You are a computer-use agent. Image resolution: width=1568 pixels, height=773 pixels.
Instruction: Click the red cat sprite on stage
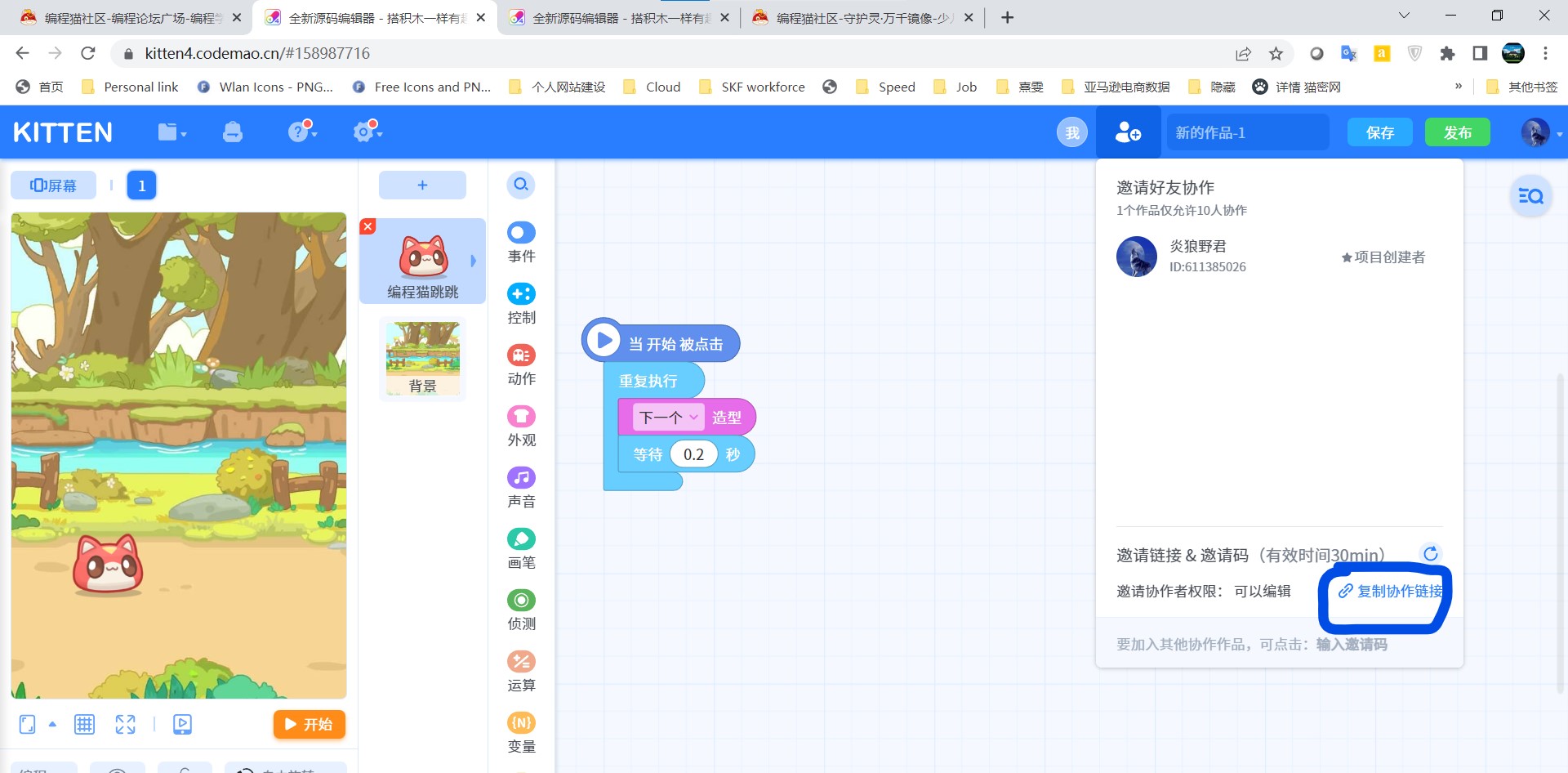pyautogui.click(x=108, y=564)
